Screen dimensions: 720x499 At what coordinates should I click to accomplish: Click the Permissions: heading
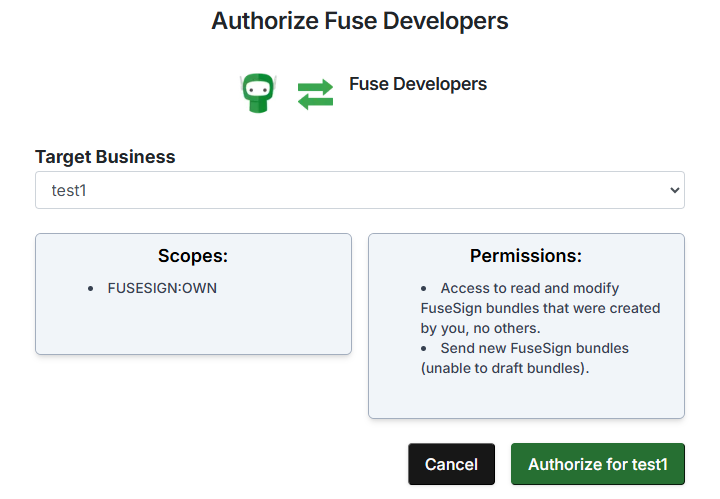coord(526,256)
